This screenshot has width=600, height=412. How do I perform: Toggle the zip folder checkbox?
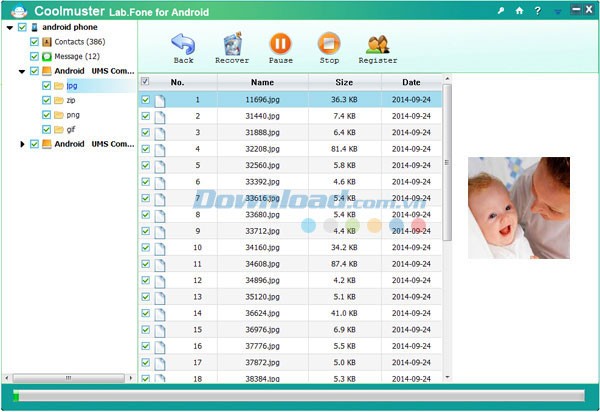click(46, 100)
